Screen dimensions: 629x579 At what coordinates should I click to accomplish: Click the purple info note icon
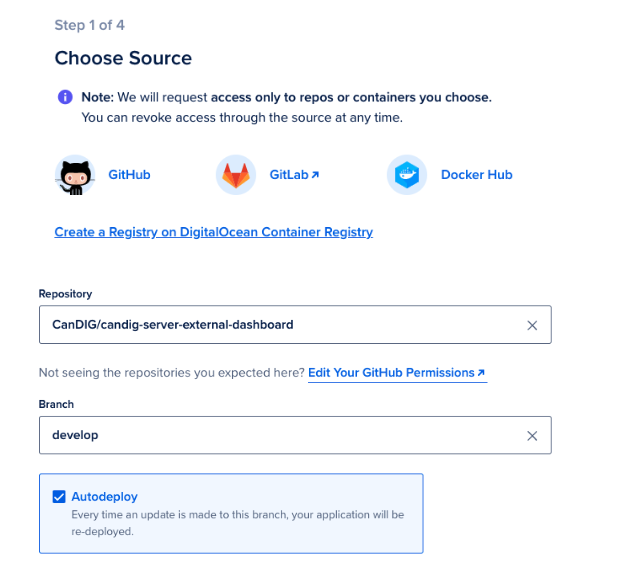point(65,97)
